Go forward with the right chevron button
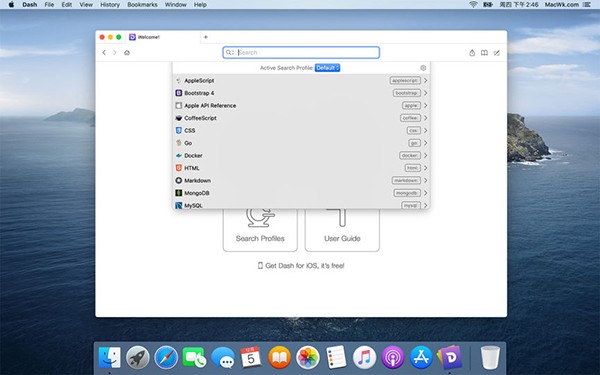Screen dimensions: 600x375 pyautogui.click(x=114, y=52)
